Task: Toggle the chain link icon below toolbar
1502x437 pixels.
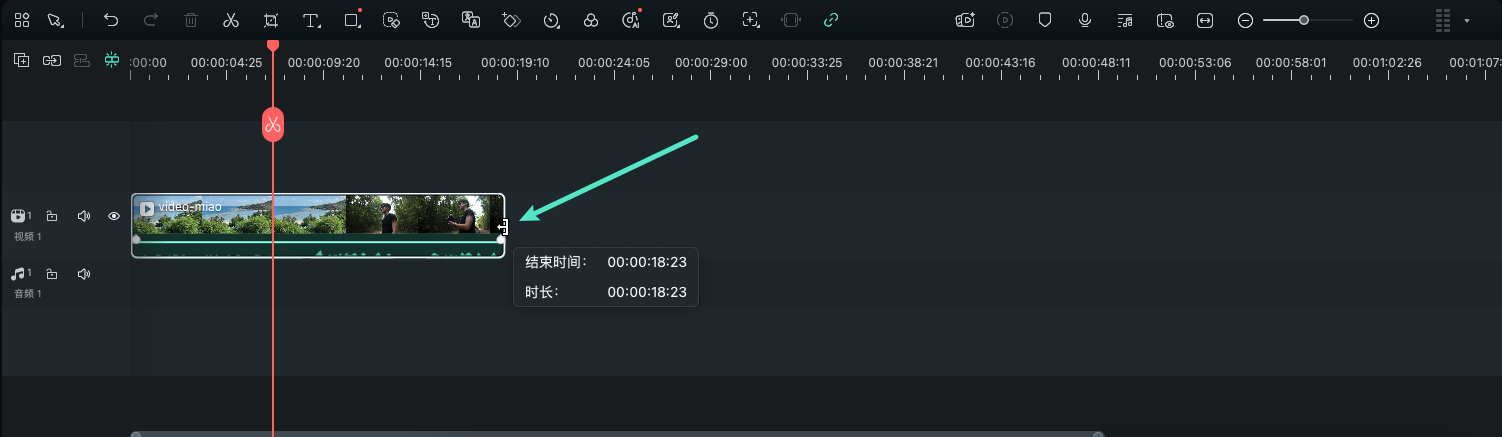Action: tap(51, 60)
